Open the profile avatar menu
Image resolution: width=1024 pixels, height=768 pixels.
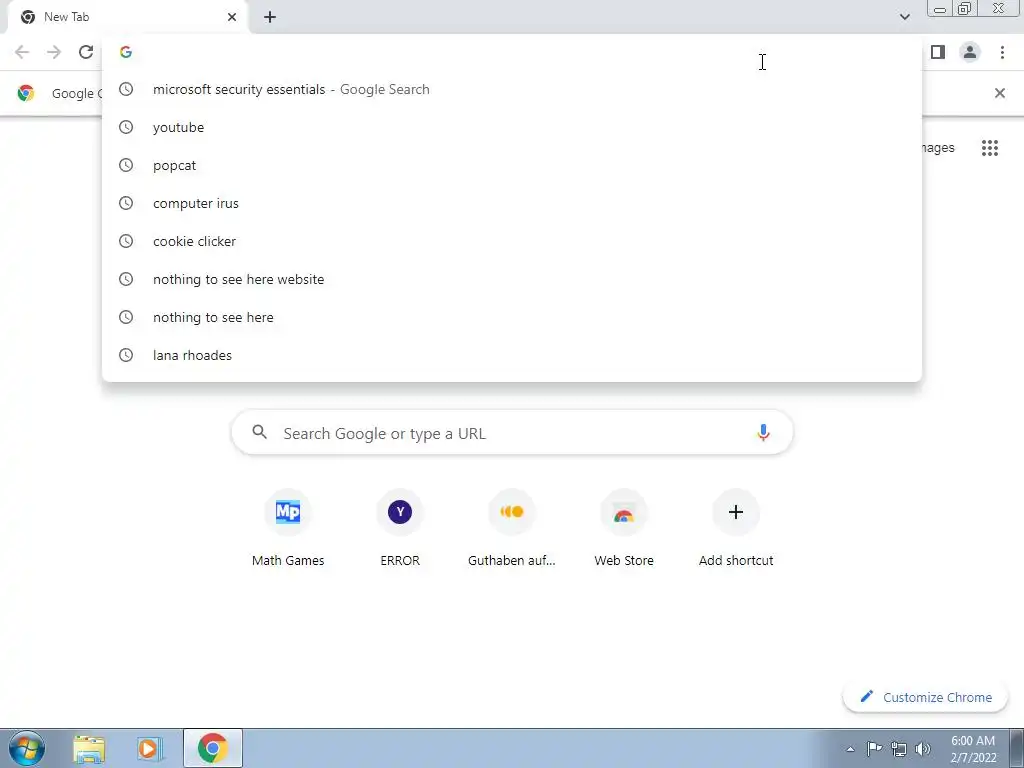tap(970, 52)
